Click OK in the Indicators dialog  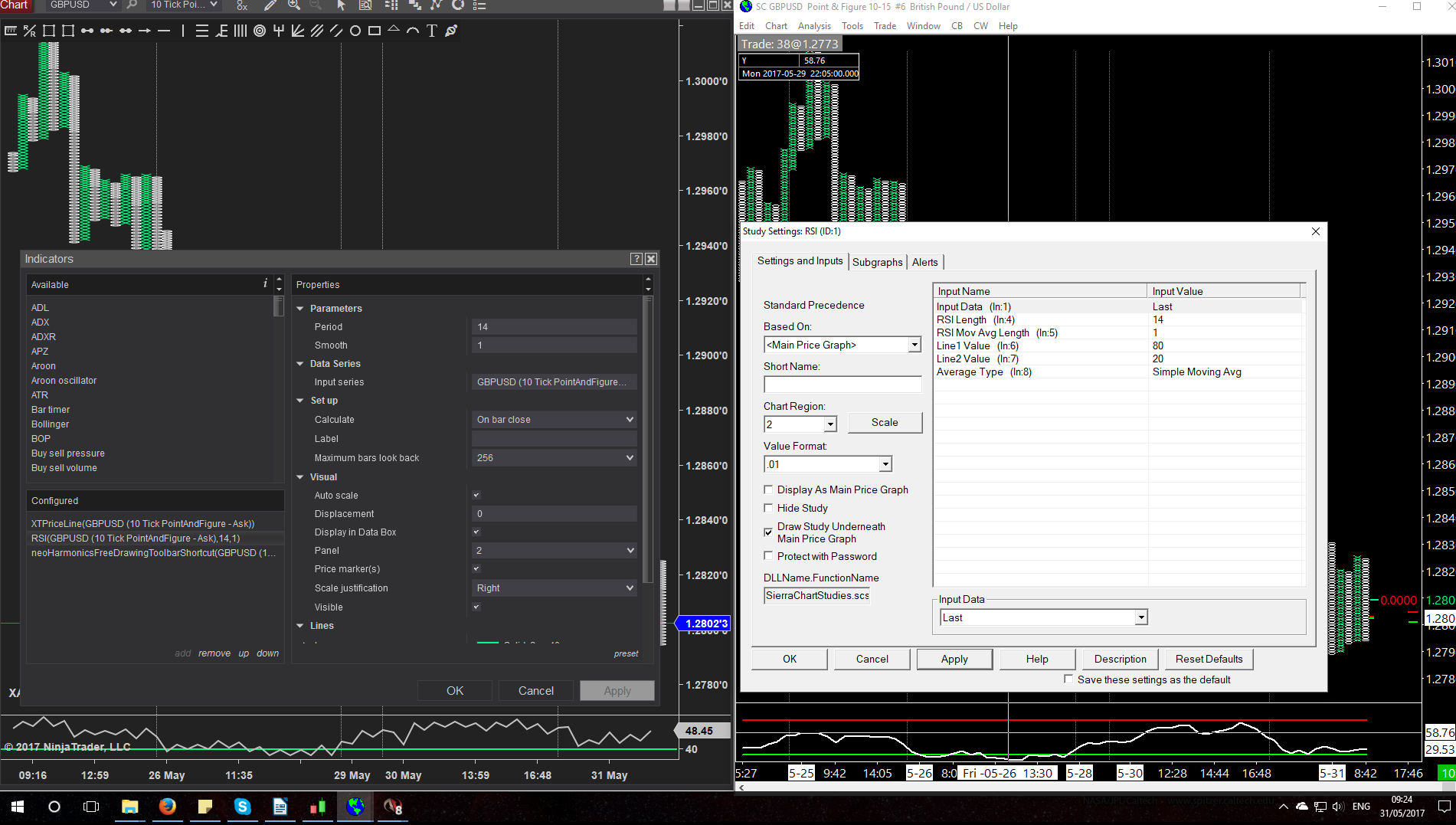click(x=455, y=691)
